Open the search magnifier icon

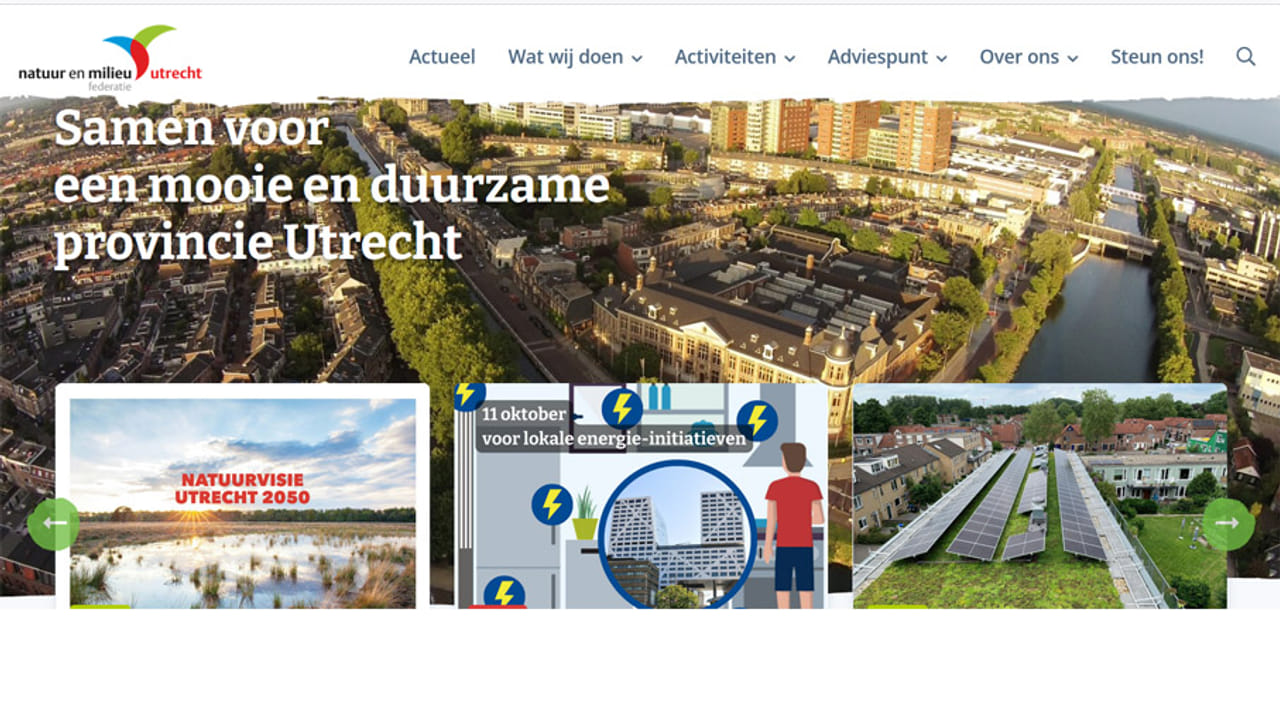click(1245, 57)
